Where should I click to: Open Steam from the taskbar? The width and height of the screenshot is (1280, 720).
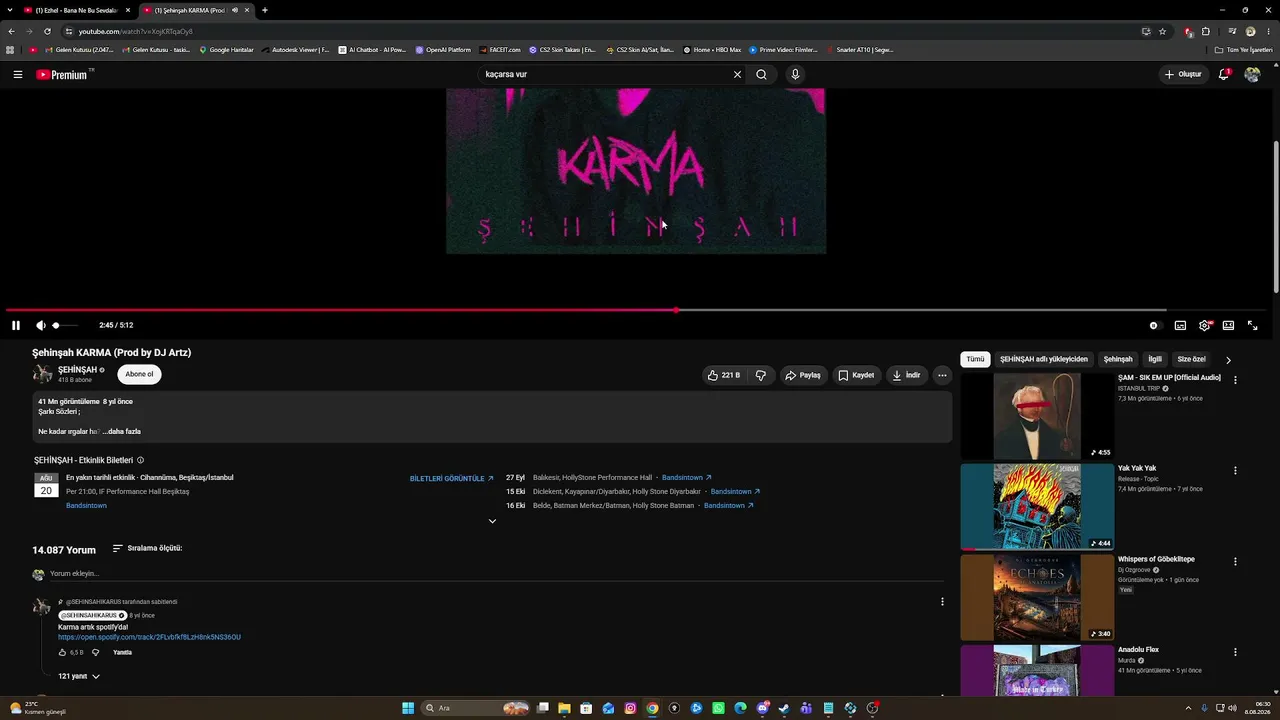[x=784, y=708]
